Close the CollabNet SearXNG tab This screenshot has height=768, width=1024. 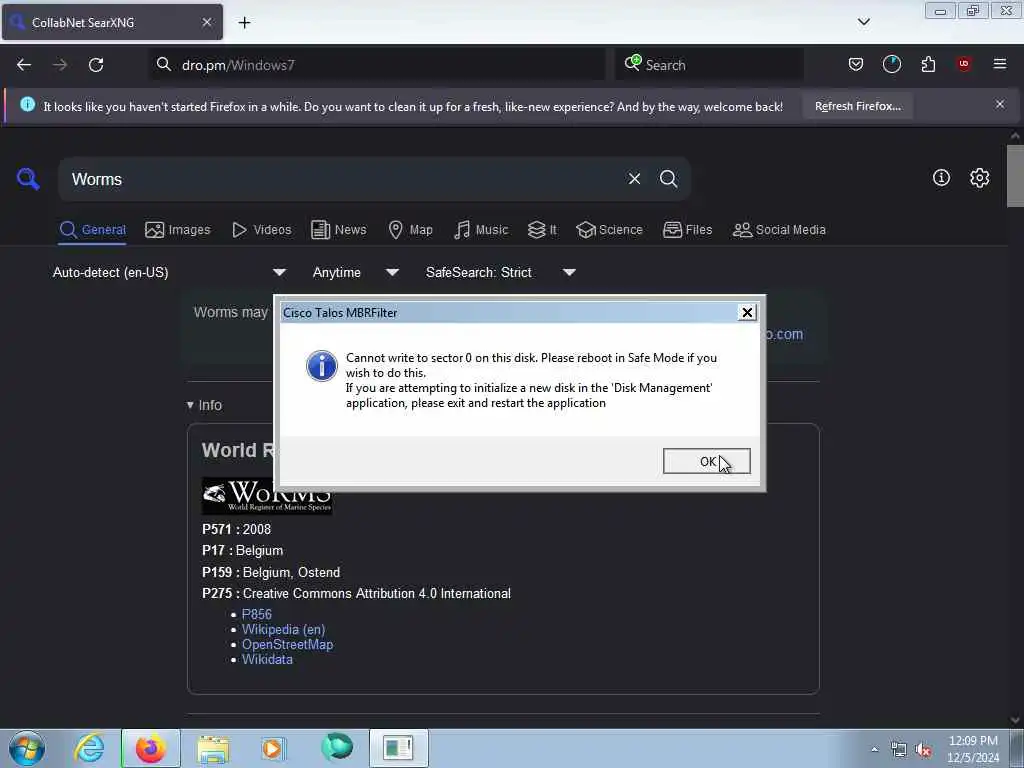pos(206,22)
